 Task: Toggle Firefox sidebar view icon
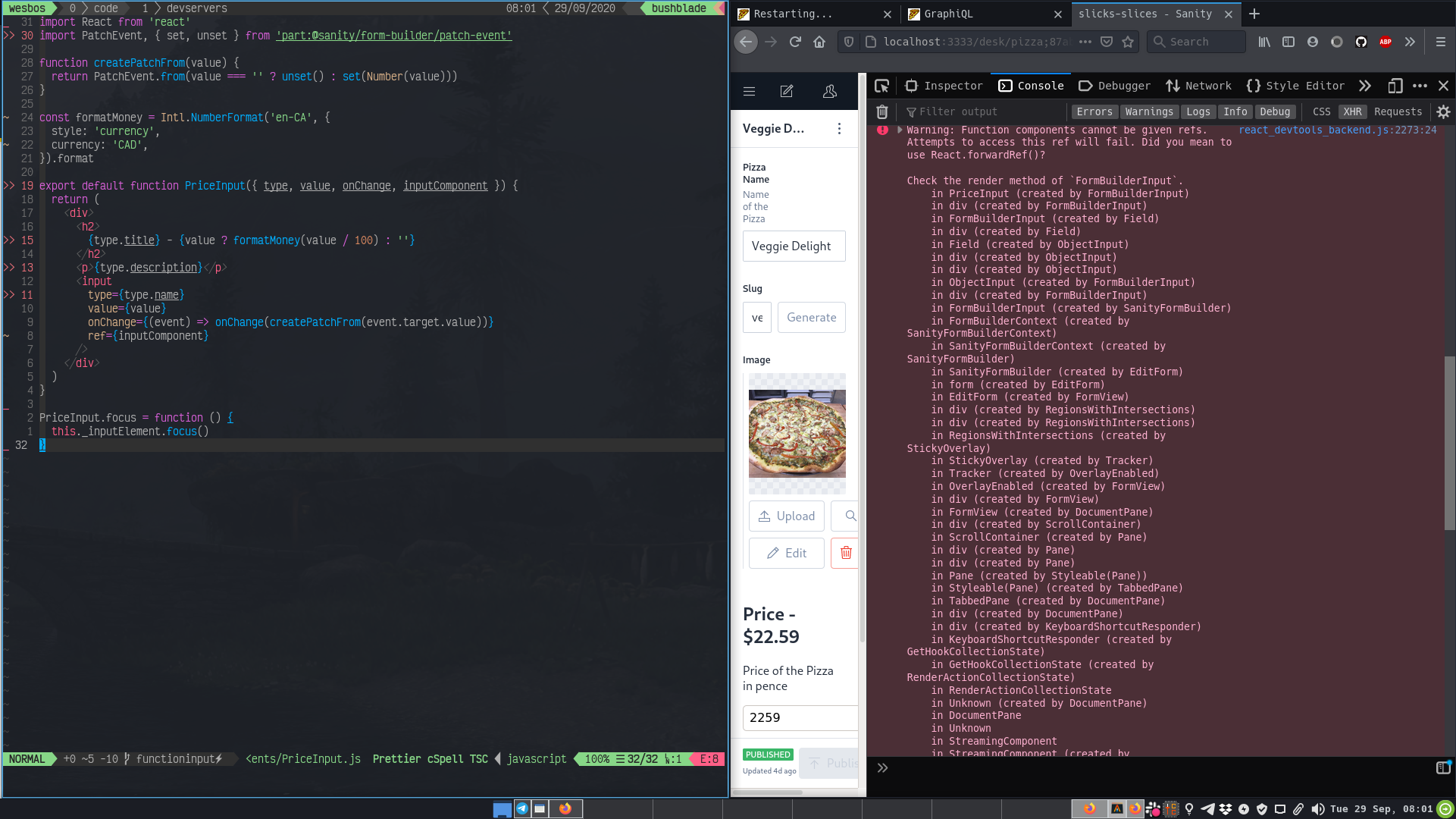[x=1288, y=42]
